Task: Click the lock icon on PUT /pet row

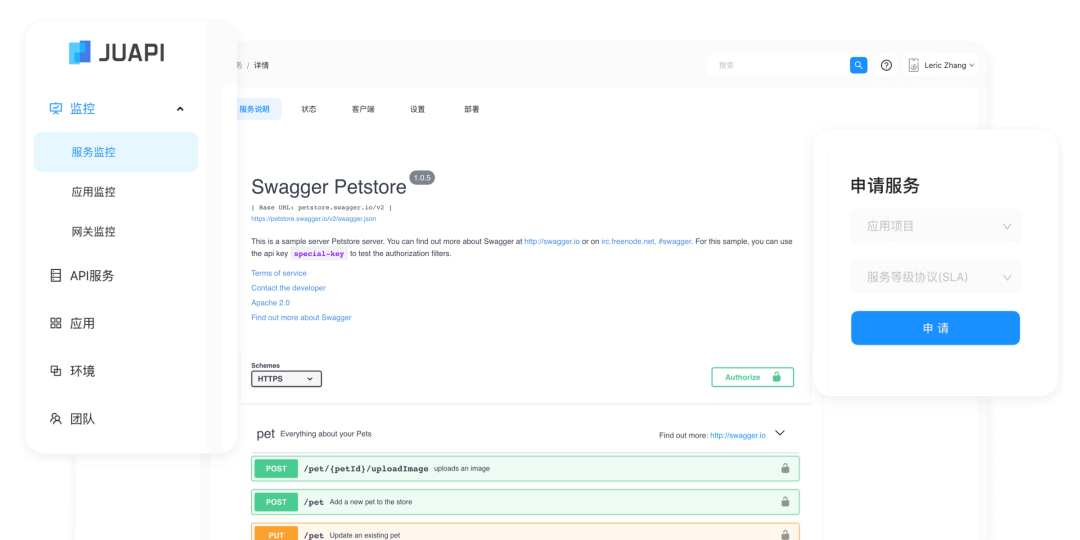Action: pyautogui.click(x=785, y=534)
